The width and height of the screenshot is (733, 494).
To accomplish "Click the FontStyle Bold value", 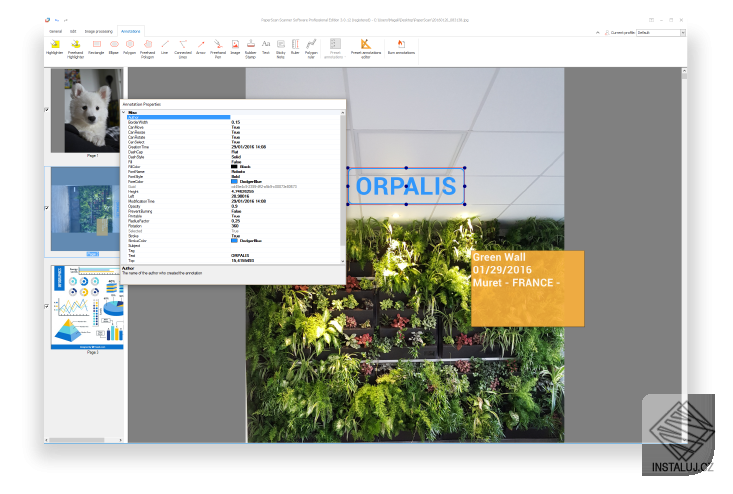I will point(235,177).
